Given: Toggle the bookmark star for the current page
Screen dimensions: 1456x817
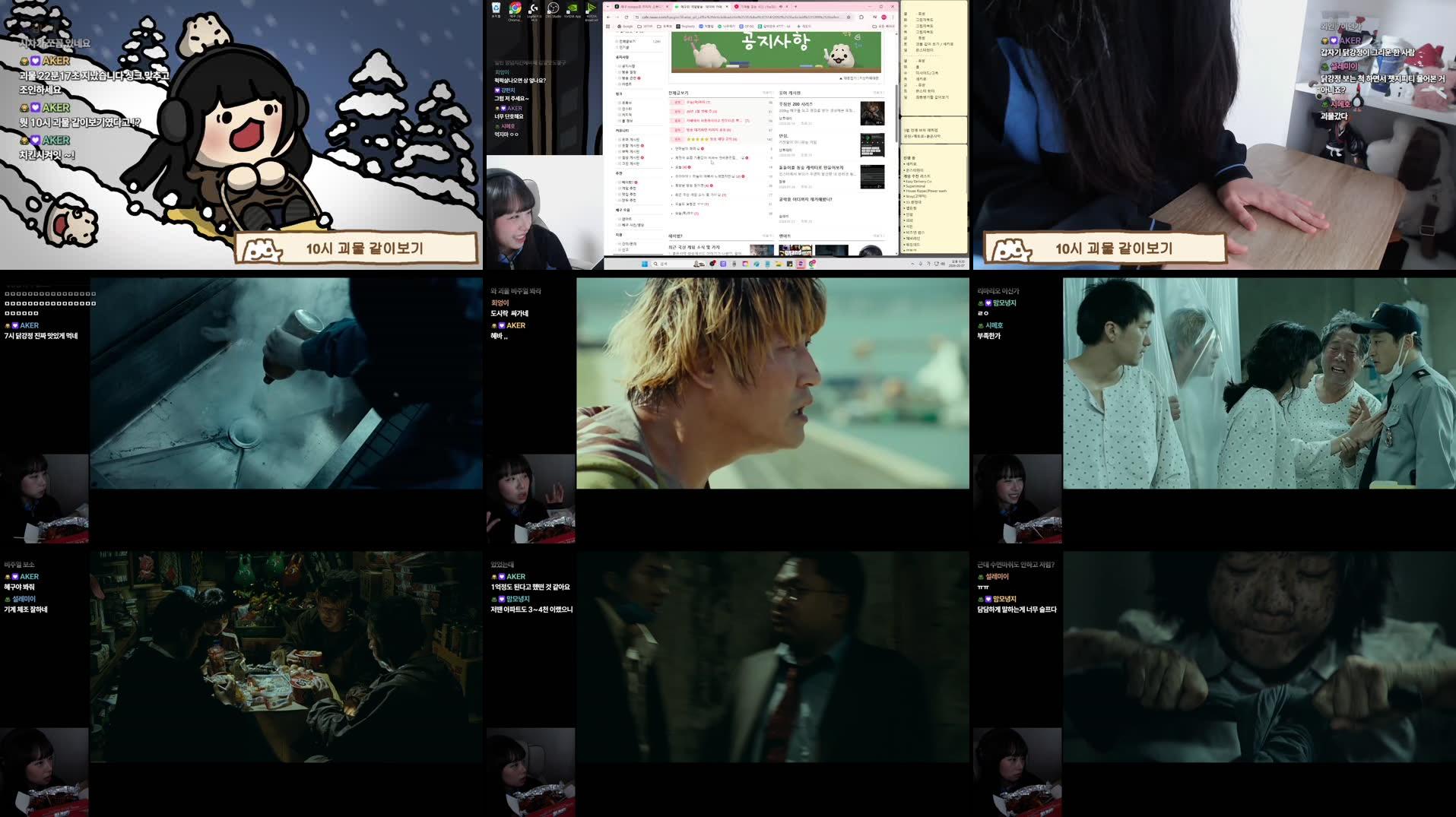Looking at the screenshot, I should tap(849, 17).
